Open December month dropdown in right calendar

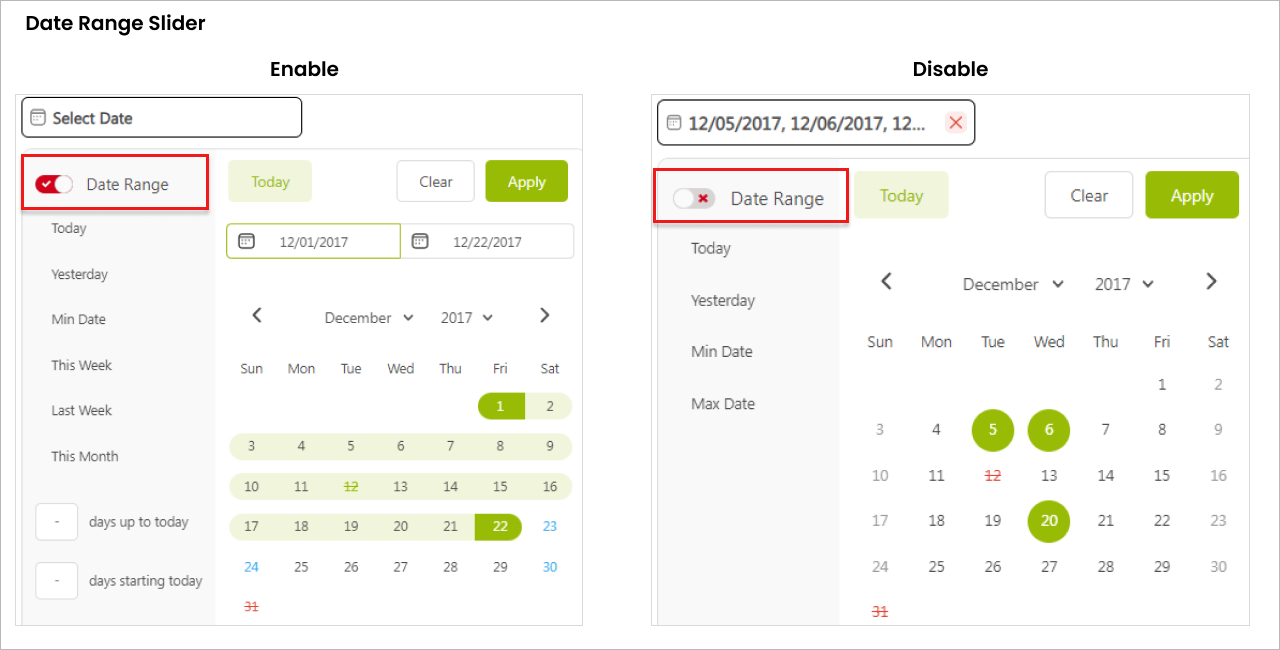(x=1013, y=284)
